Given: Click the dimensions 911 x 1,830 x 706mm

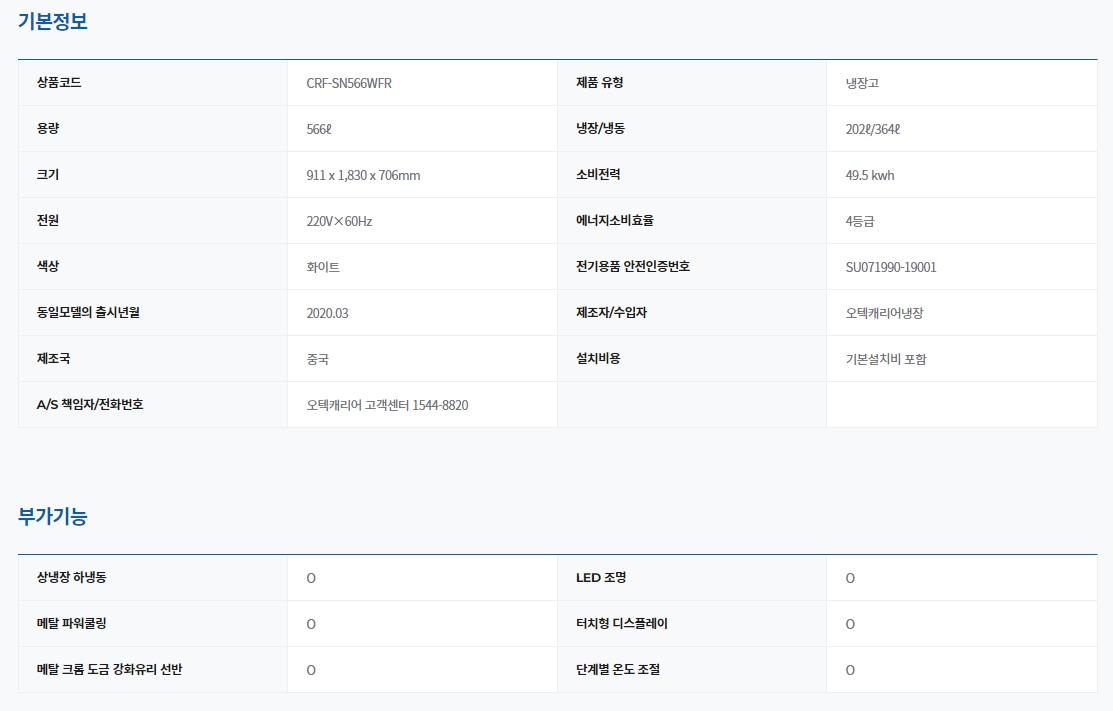Looking at the screenshot, I should click(x=363, y=175).
